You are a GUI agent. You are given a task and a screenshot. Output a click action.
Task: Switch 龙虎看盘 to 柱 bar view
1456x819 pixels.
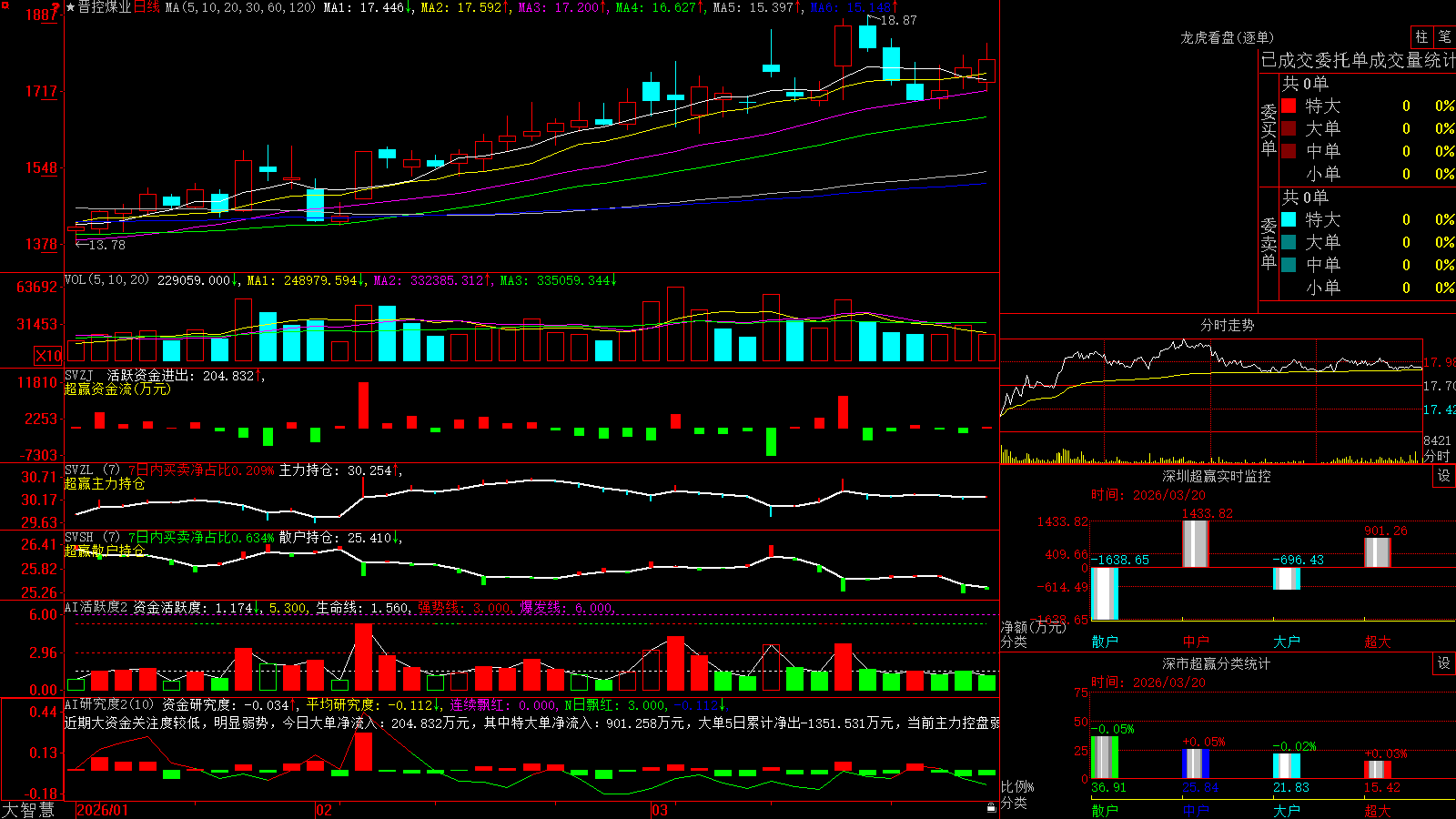point(1421,36)
